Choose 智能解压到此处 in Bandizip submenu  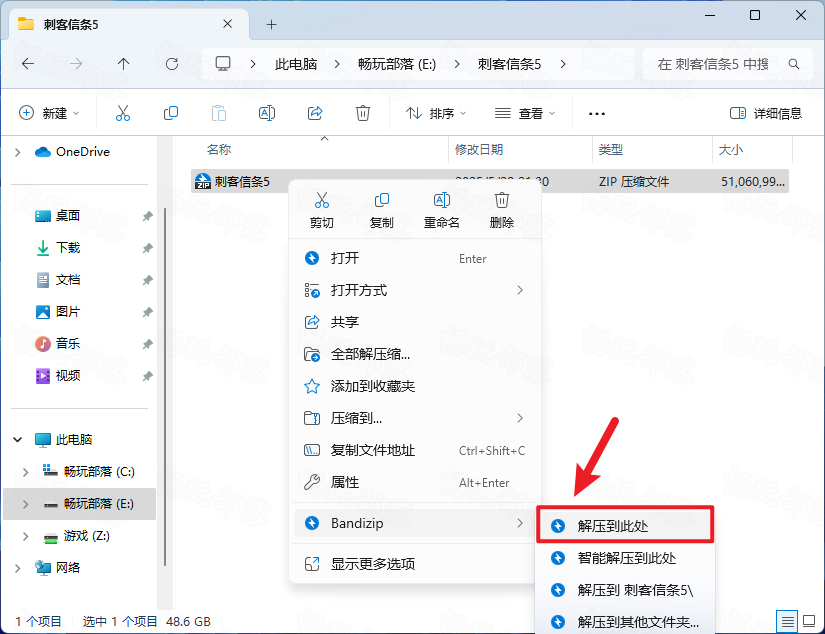tap(625, 558)
